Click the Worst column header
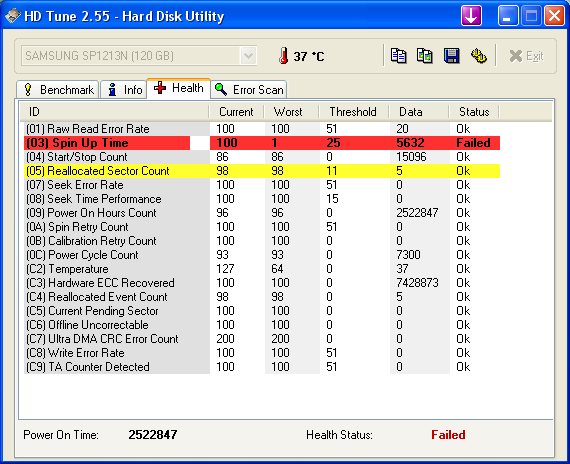Screen dimensions: 570x464 click(292, 112)
